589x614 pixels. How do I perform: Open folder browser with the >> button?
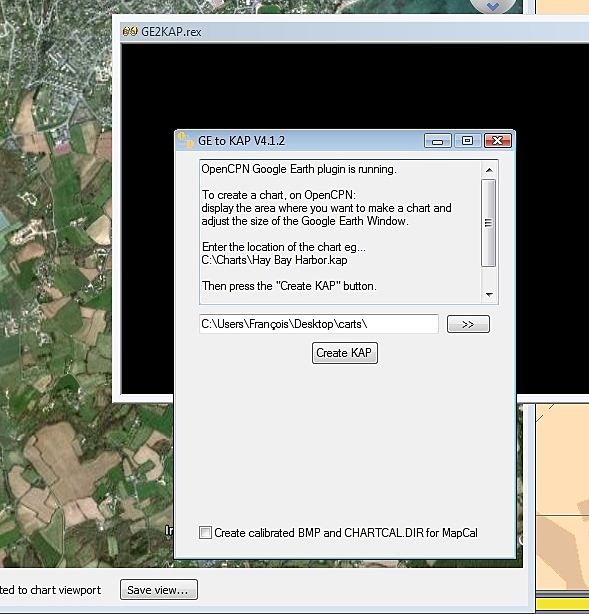(468, 324)
